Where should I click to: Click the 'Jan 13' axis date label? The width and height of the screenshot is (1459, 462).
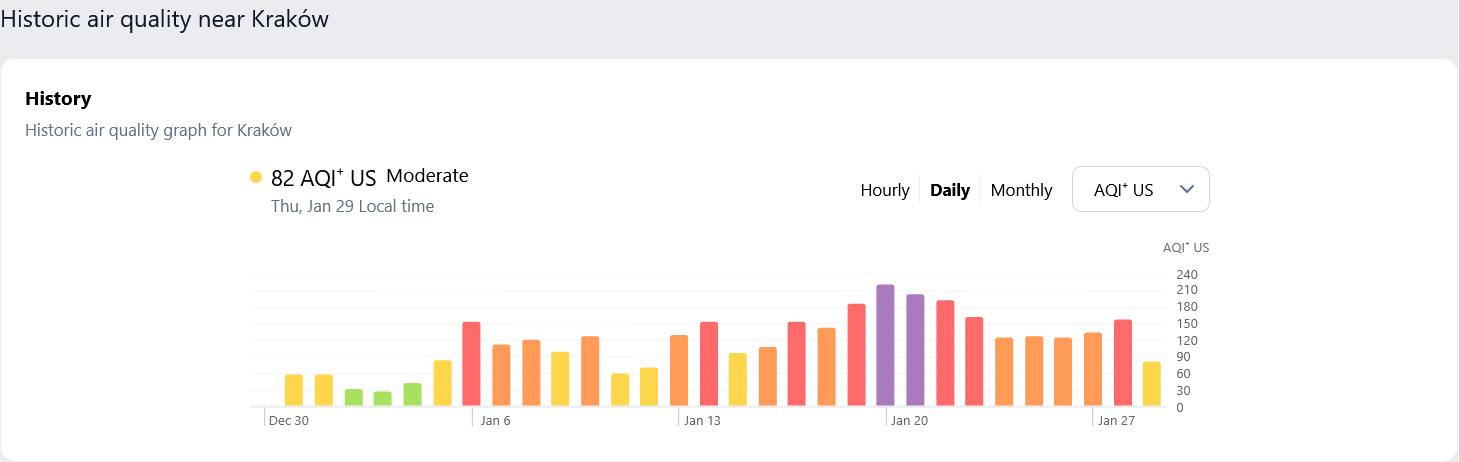click(x=702, y=421)
